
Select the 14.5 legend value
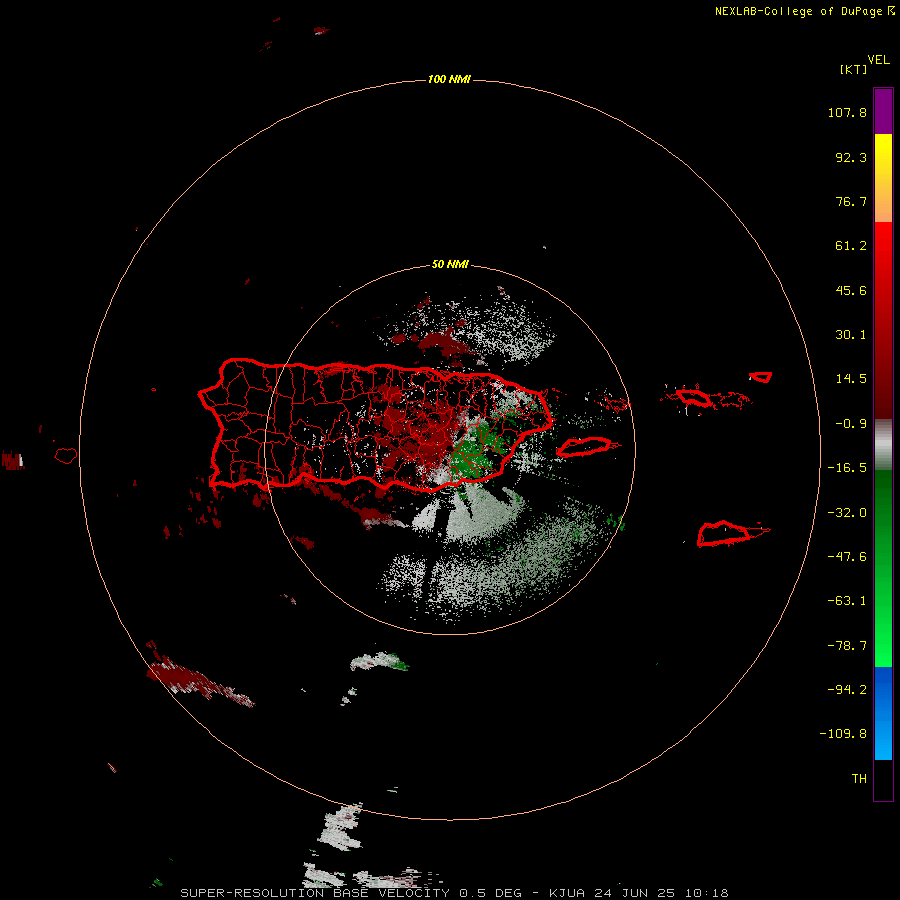851,379
